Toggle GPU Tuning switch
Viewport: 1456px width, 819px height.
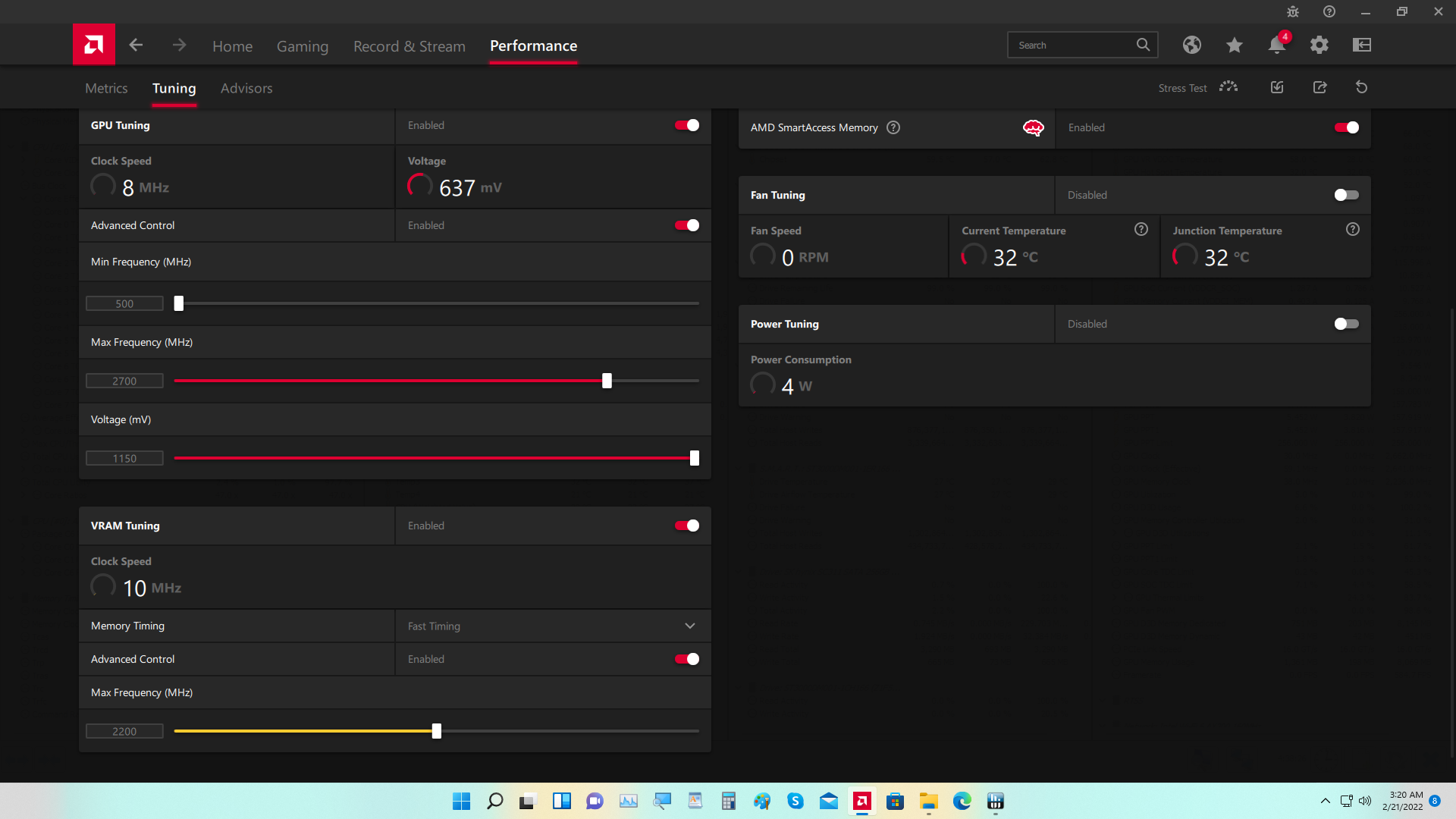click(x=687, y=125)
